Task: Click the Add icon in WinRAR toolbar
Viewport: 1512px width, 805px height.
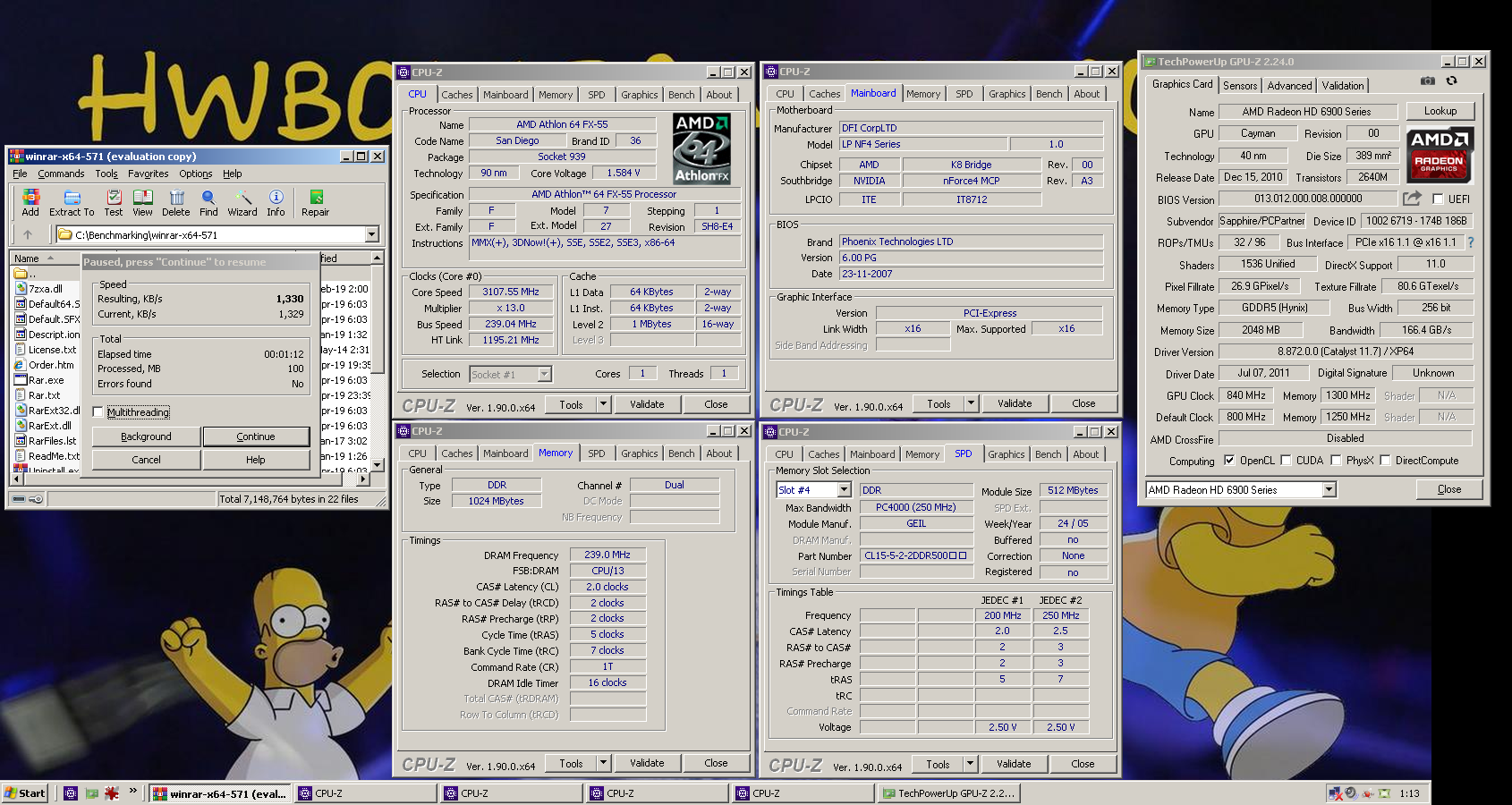Action: [30, 197]
